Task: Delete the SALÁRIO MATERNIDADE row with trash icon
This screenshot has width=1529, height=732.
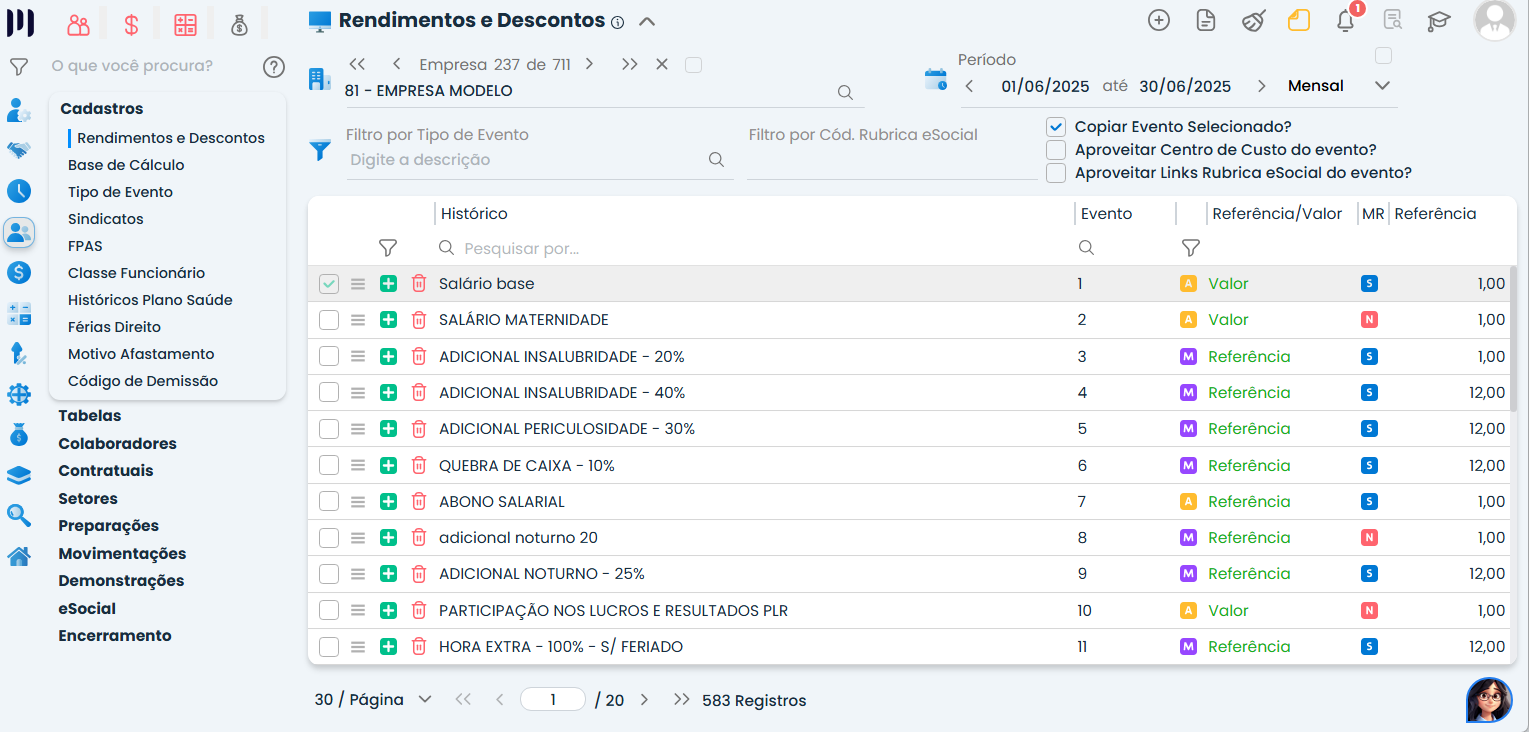Action: pos(419,320)
